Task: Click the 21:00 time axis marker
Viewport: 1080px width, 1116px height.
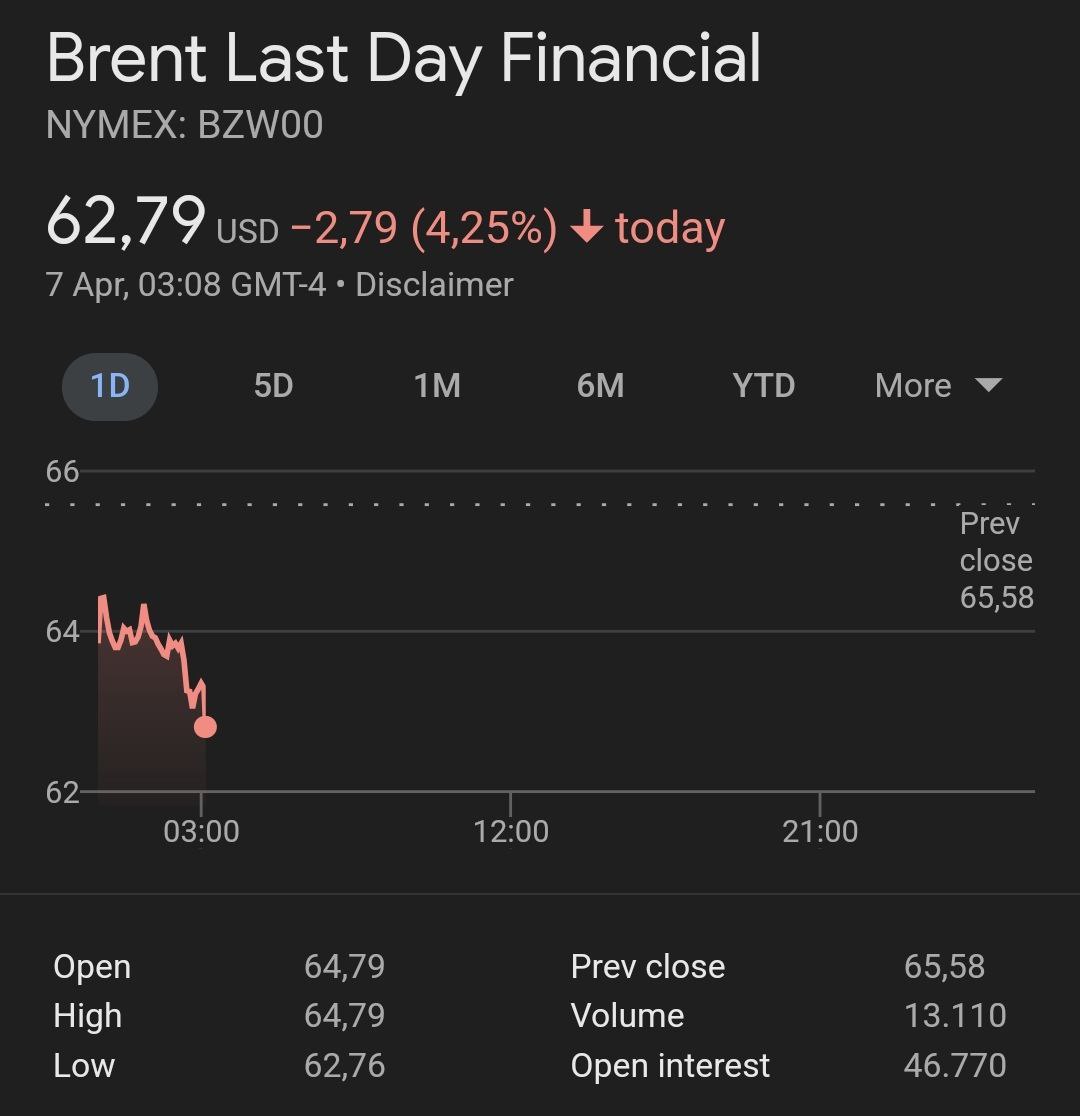Action: (820, 831)
